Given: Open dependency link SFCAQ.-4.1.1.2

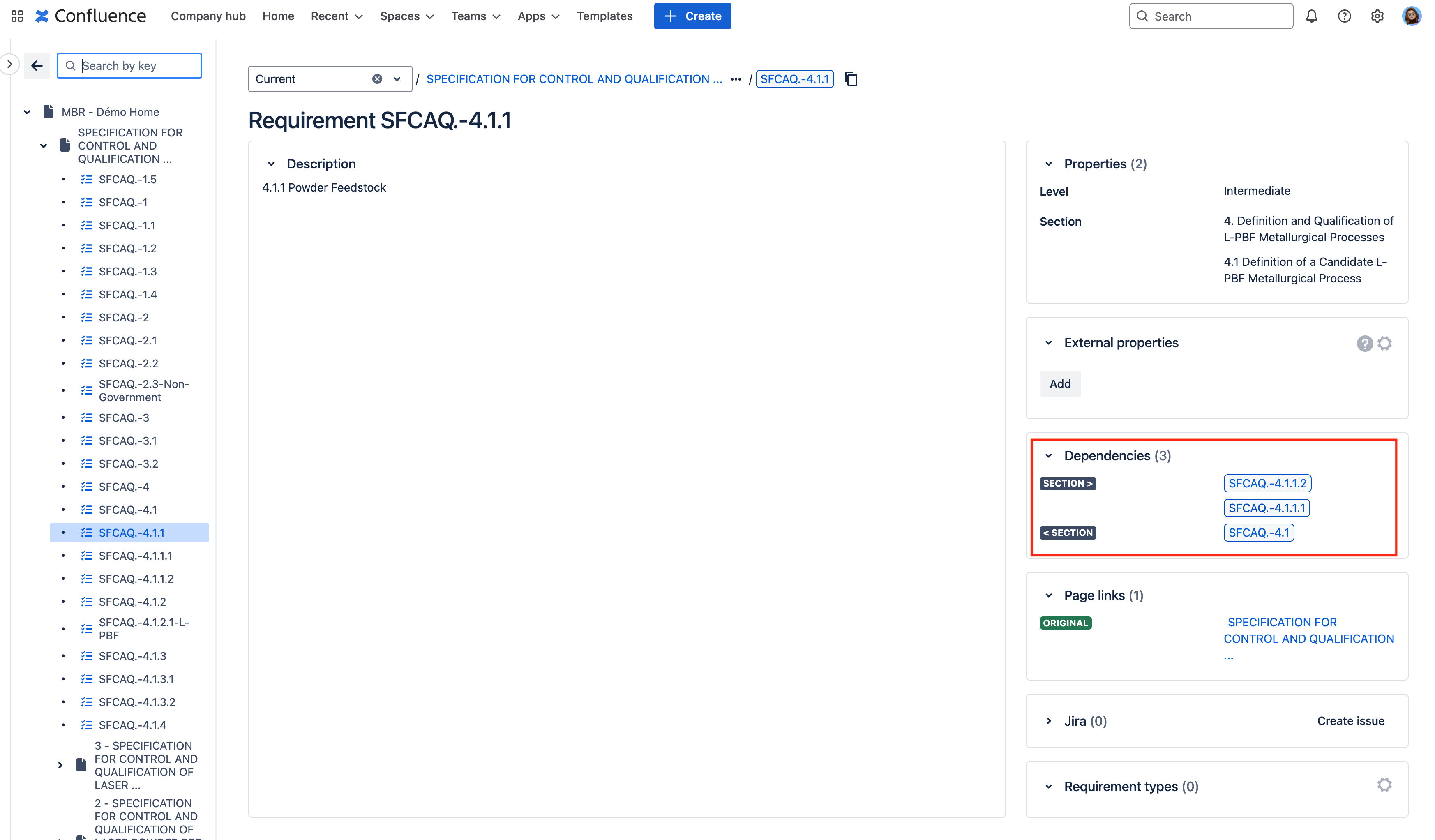Looking at the screenshot, I should 1267,484.
